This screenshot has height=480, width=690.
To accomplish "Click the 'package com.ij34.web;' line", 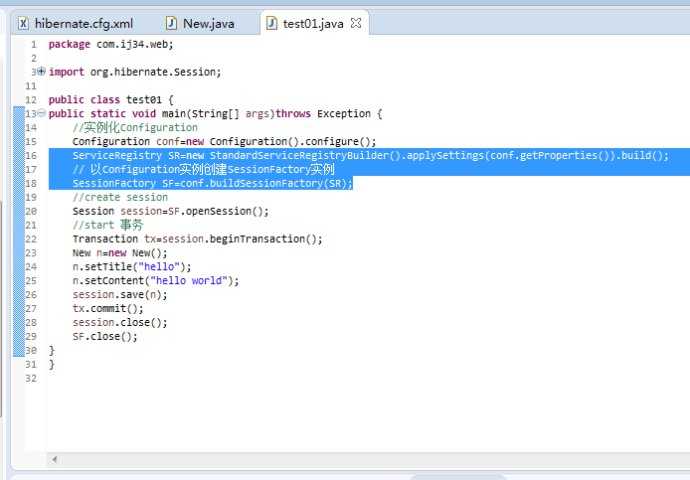I will 111,44.
